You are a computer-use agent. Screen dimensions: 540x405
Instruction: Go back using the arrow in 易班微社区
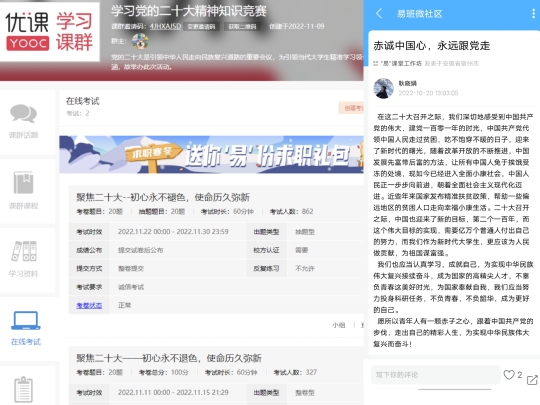(x=379, y=13)
